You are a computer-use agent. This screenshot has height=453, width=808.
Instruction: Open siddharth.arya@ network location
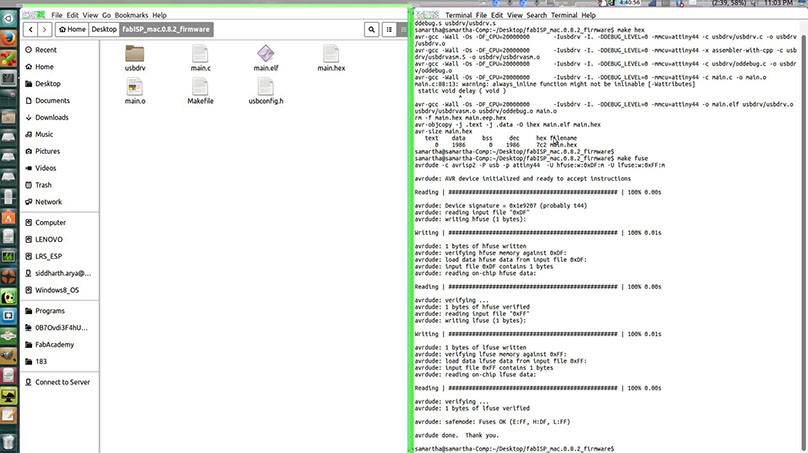coord(59,273)
